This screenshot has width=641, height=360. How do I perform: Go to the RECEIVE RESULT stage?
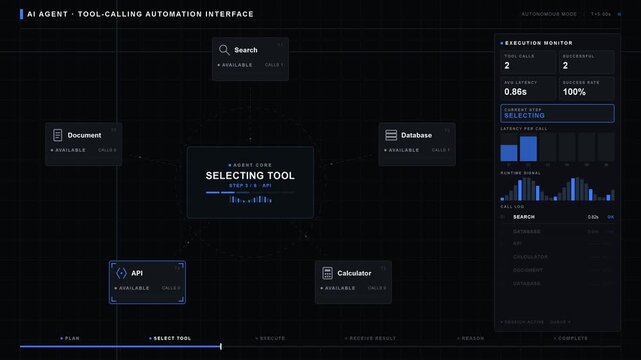(370, 338)
